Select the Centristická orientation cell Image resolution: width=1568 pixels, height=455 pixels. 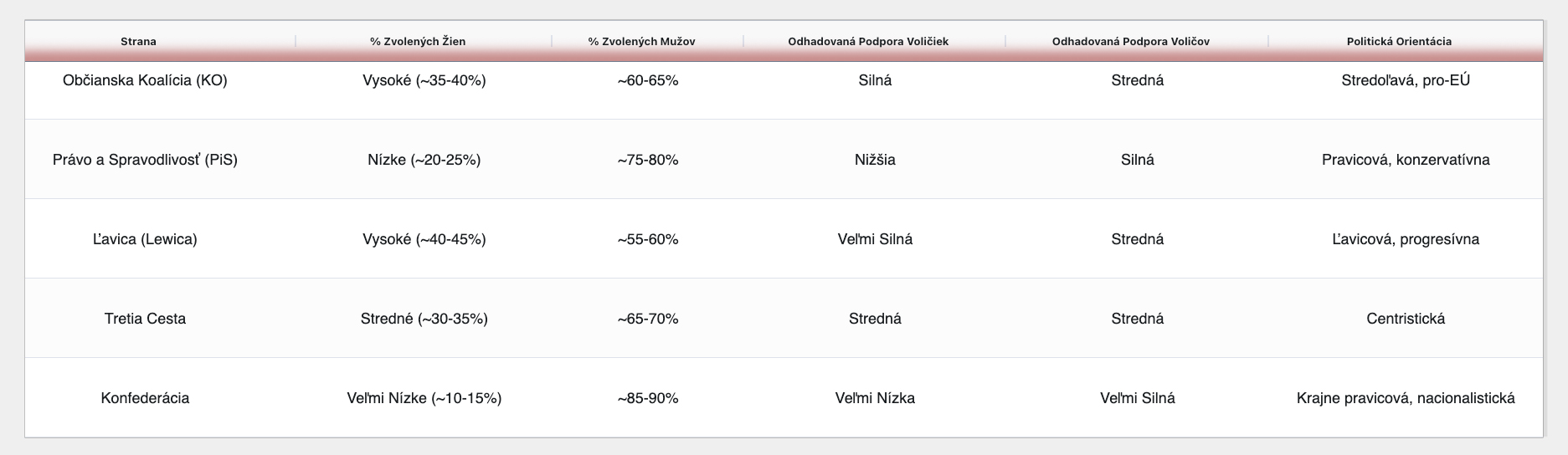pos(1405,319)
